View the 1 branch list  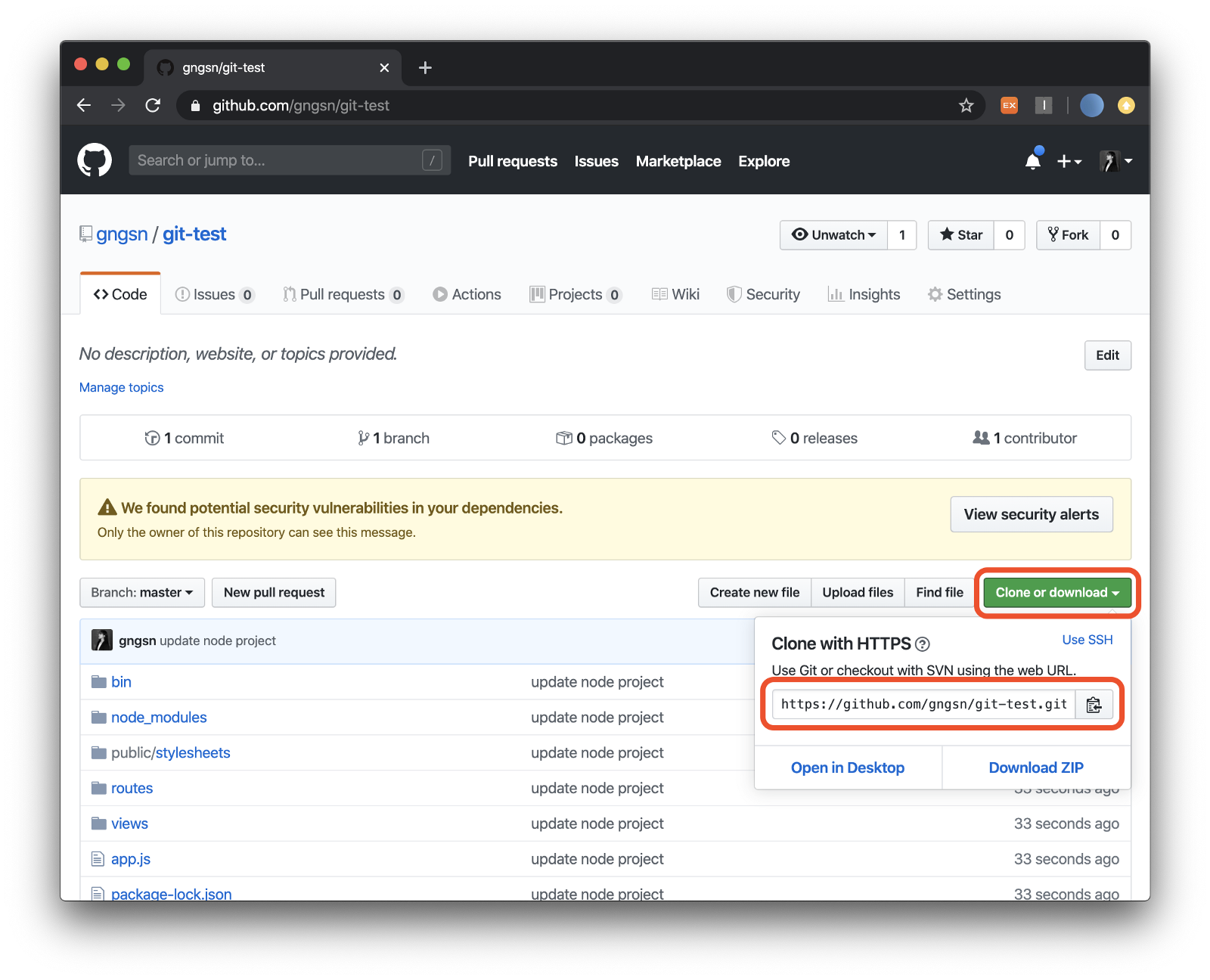click(393, 438)
